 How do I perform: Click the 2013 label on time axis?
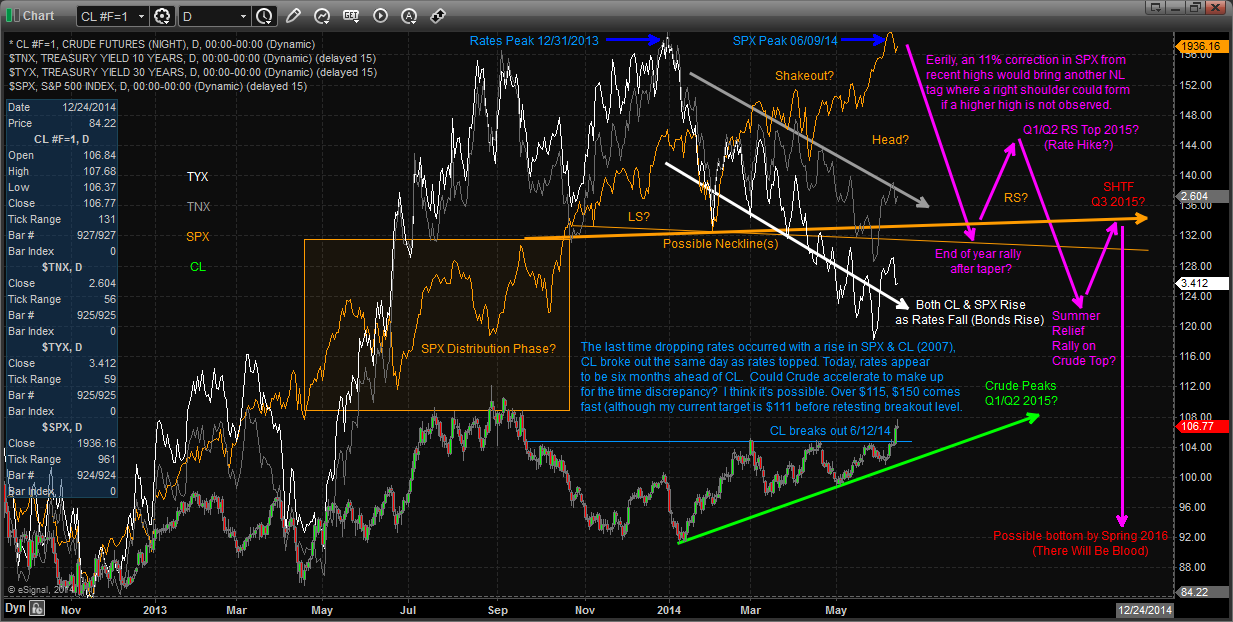[x=155, y=608]
